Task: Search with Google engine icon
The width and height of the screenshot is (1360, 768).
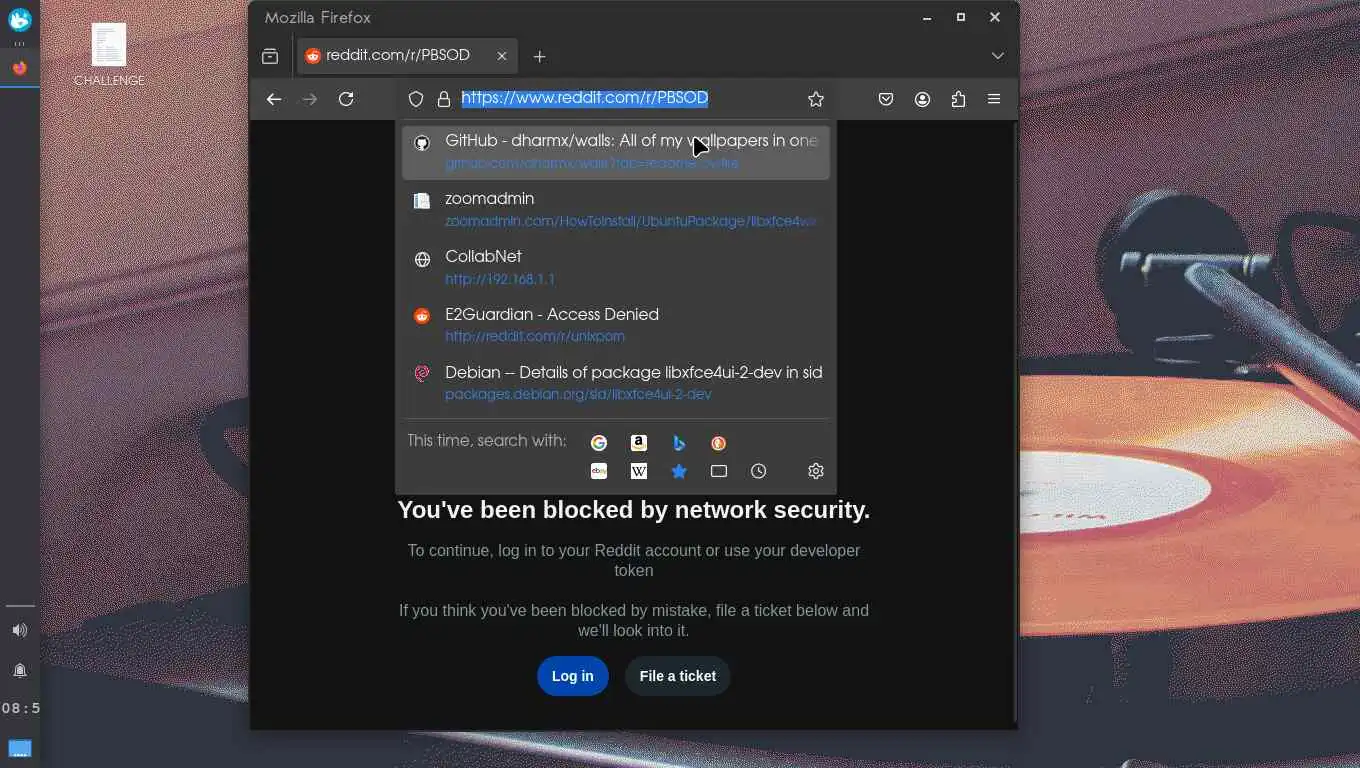Action: coord(599,443)
